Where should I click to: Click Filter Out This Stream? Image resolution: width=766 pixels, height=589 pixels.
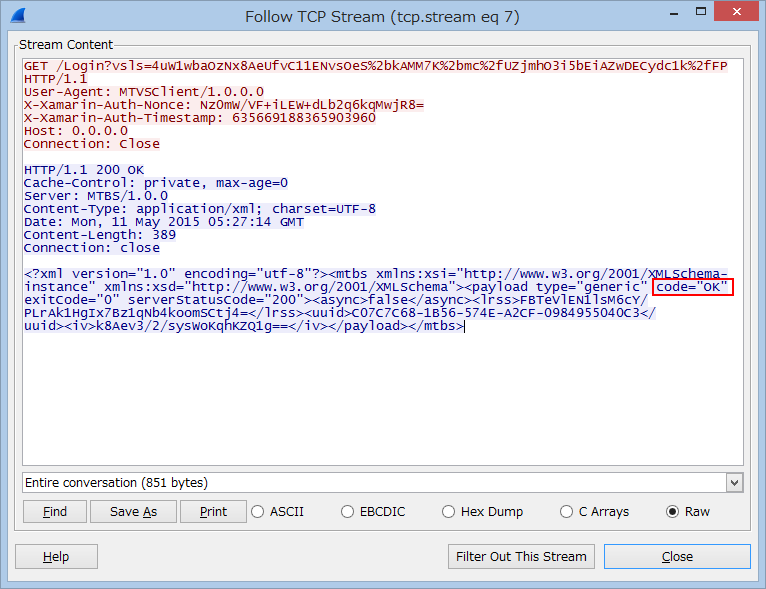pos(521,556)
